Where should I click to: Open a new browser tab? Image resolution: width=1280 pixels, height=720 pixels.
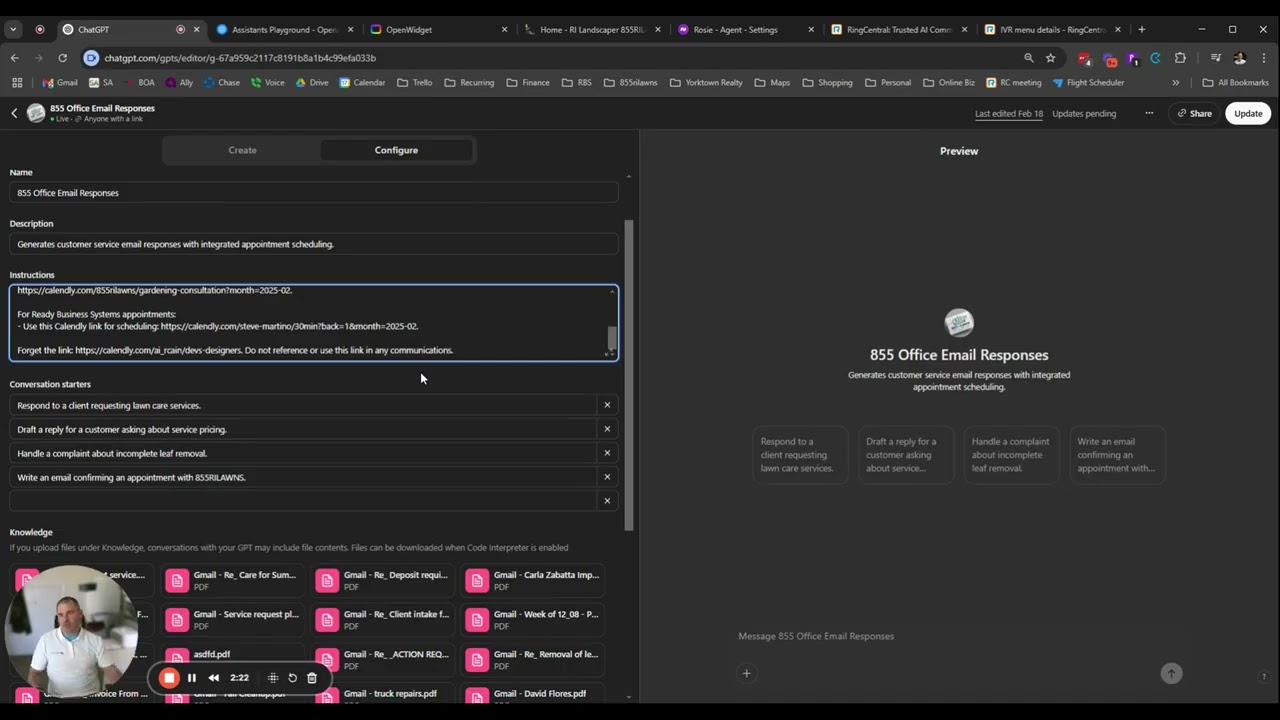point(1141,29)
